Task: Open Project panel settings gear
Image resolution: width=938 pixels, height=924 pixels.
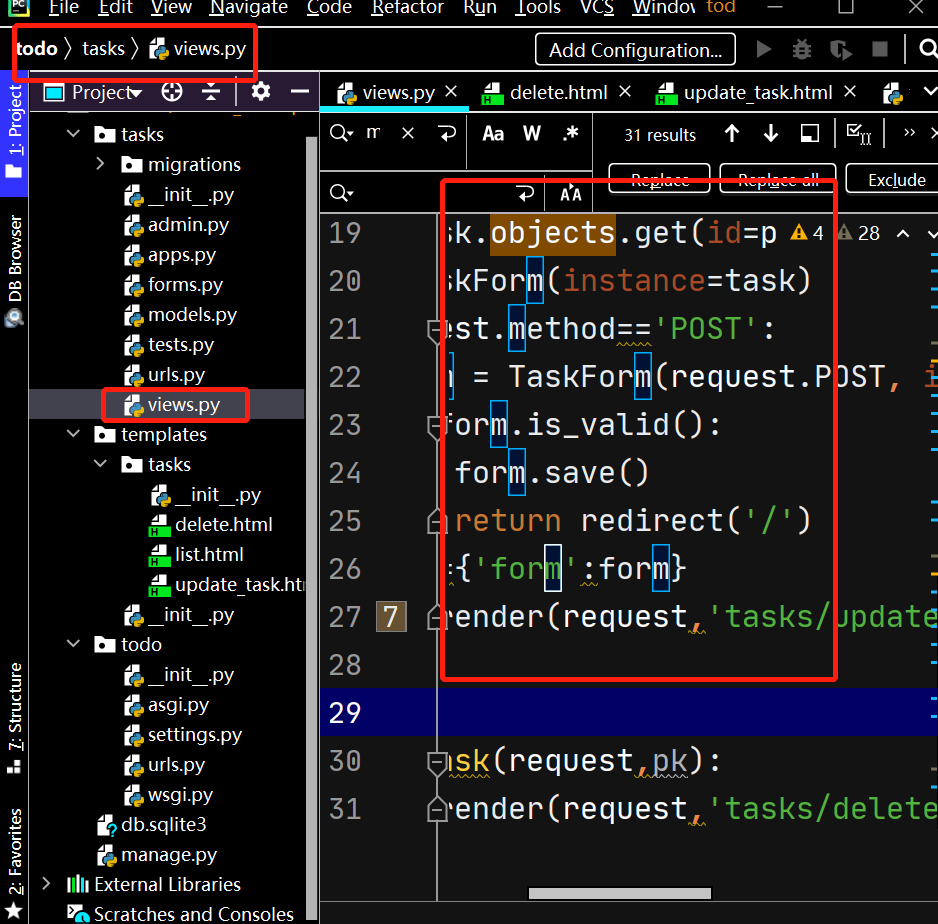Action: pyautogui.click(x=260, y=92)
